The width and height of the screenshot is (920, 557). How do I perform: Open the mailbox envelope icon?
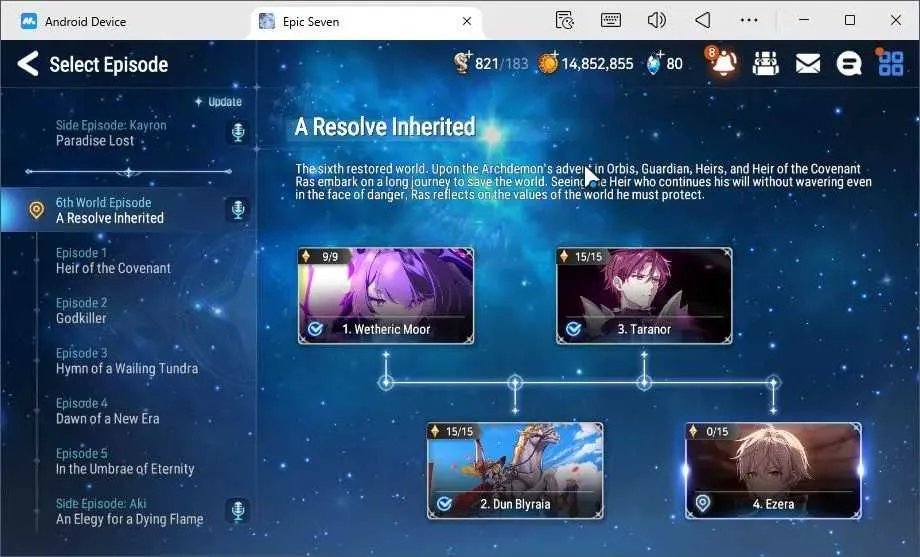click(807, 63)
